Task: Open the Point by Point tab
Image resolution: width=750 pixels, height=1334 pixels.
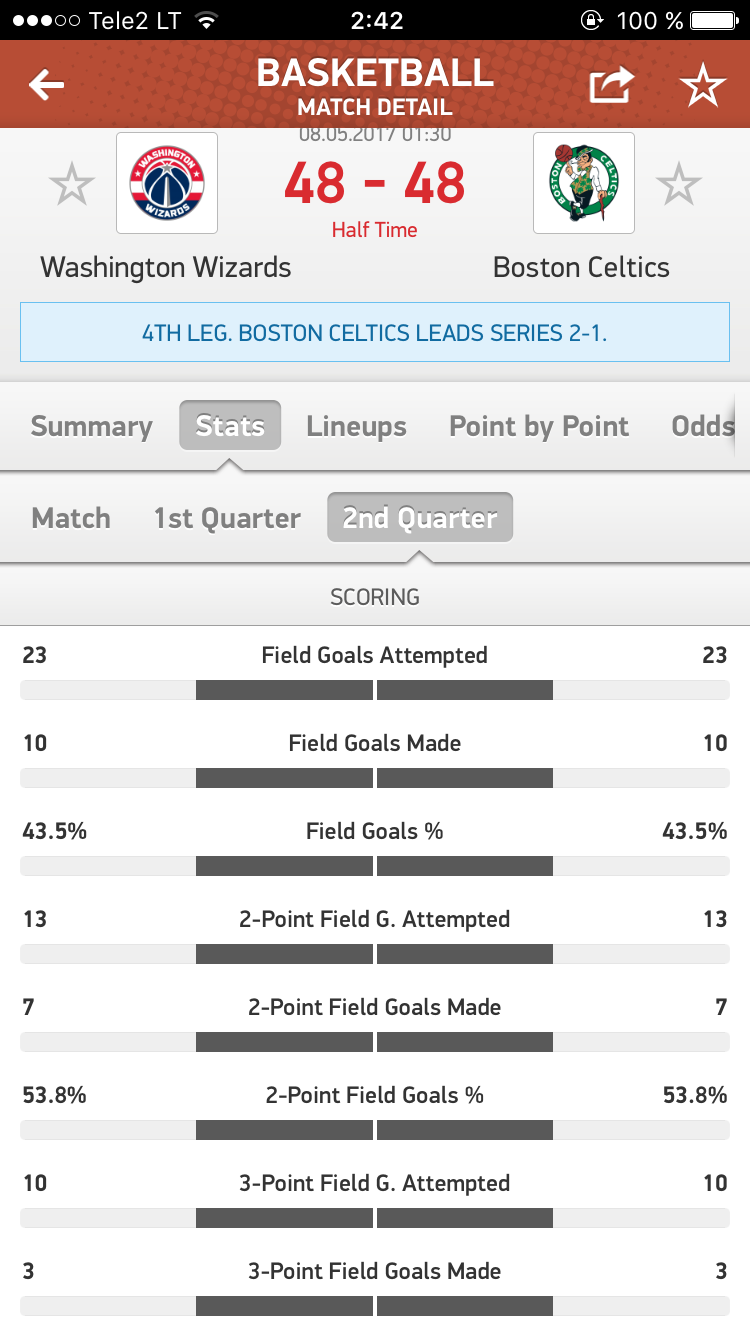Action: tap(539, 426)
